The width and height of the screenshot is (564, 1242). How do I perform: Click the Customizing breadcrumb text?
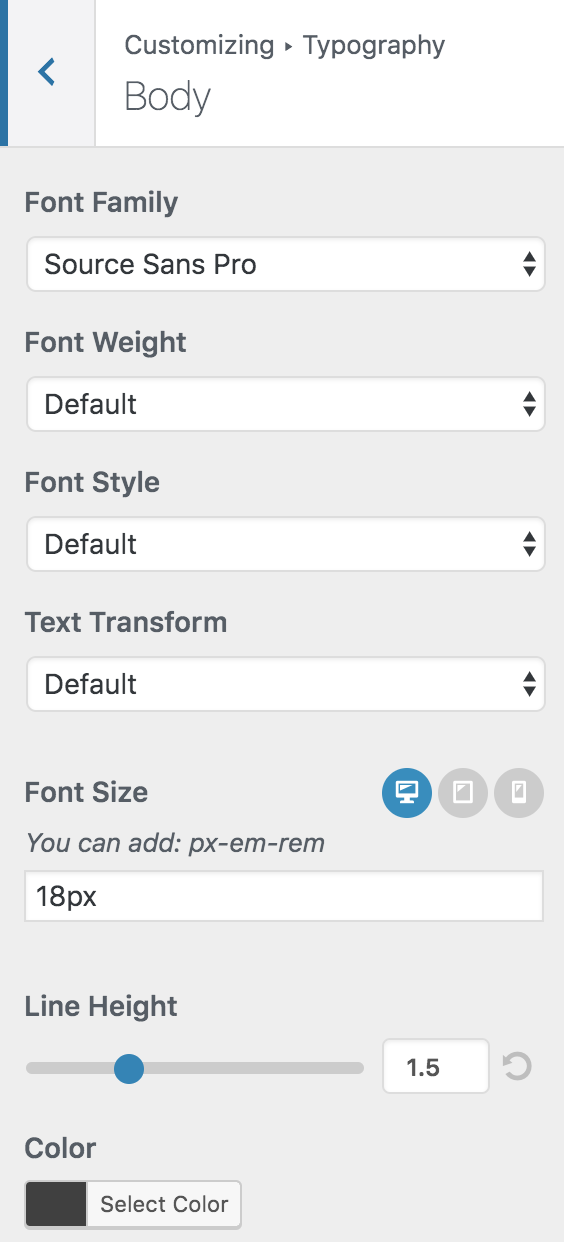coord(199,45)
